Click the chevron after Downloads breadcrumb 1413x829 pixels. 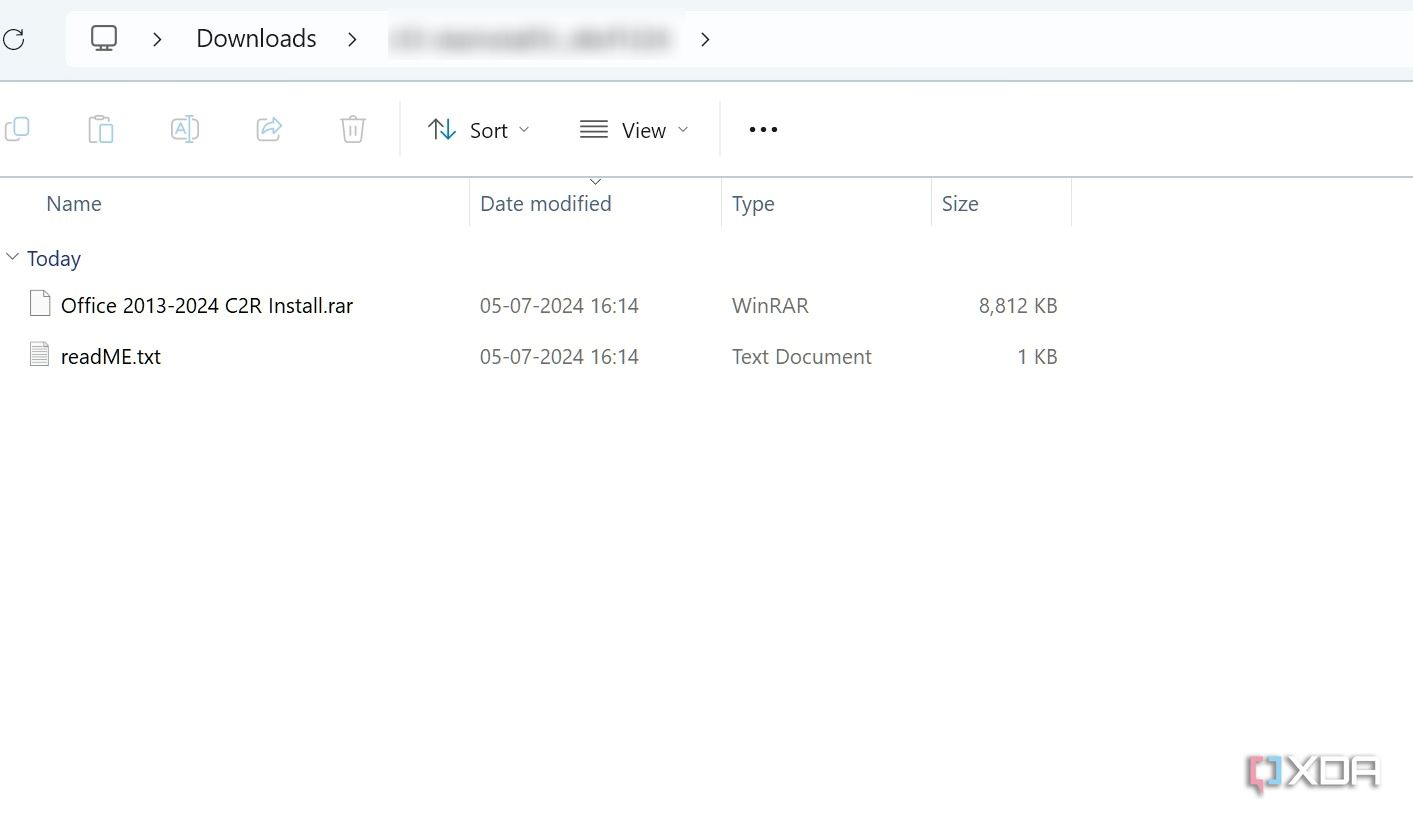pos(352,39)
